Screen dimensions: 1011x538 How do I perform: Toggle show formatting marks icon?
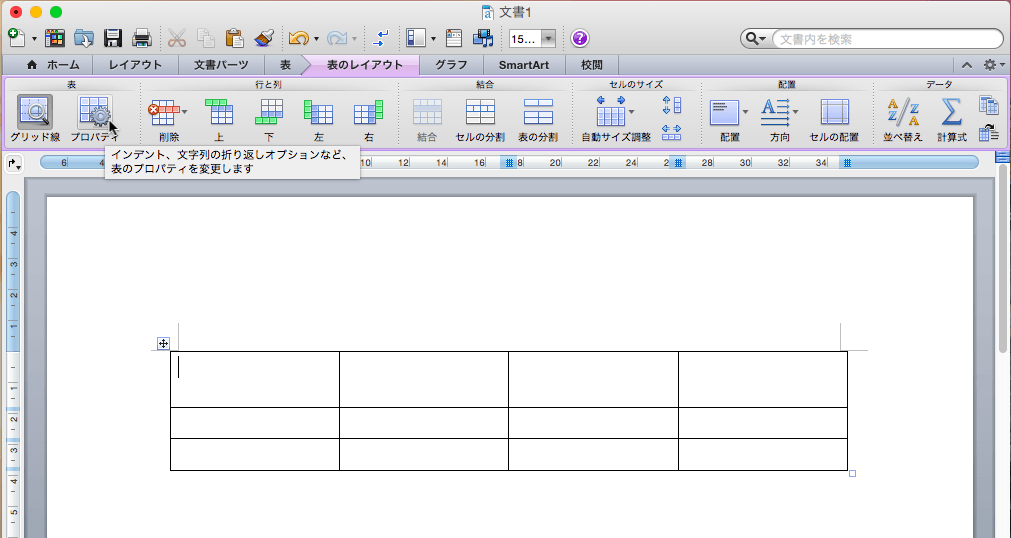point(380,39)
